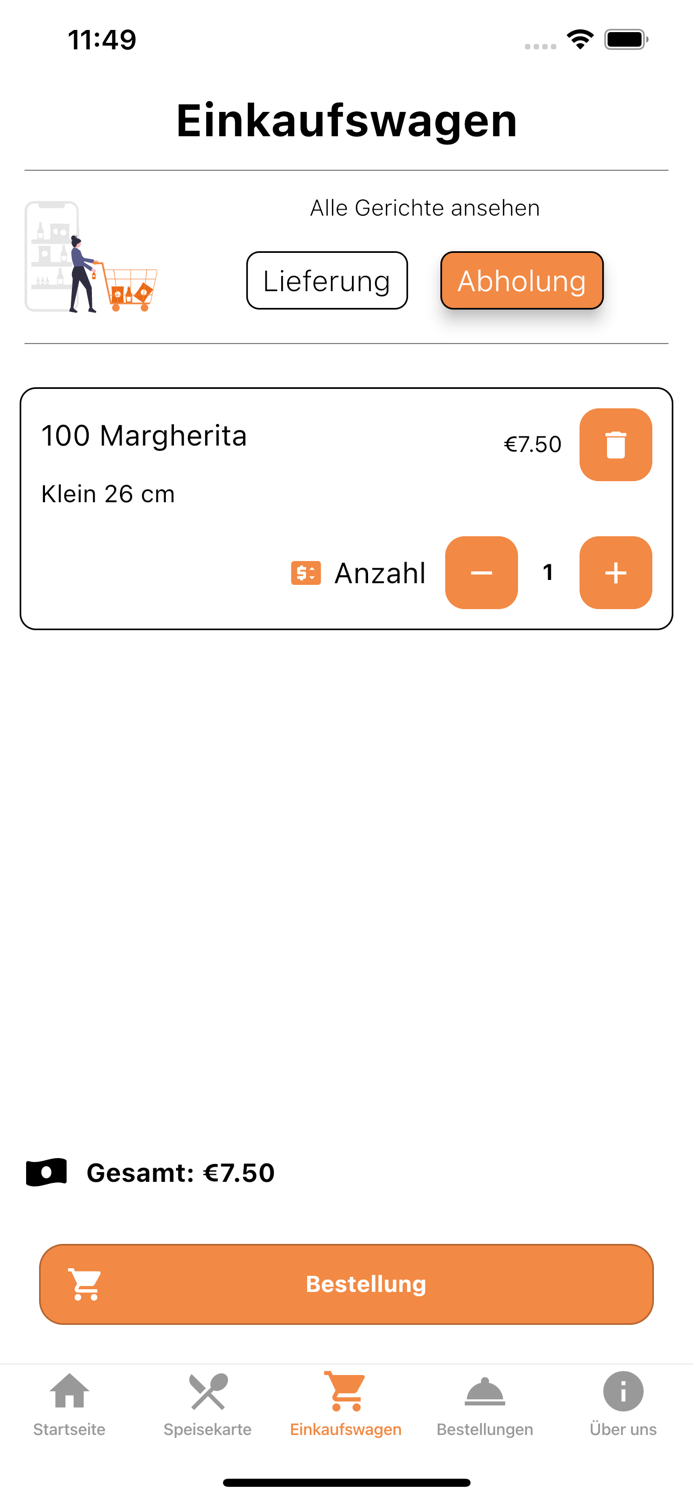Select the Abholung pickup option
Viewport: 693px width, 1500px height.
coord(521,280)
